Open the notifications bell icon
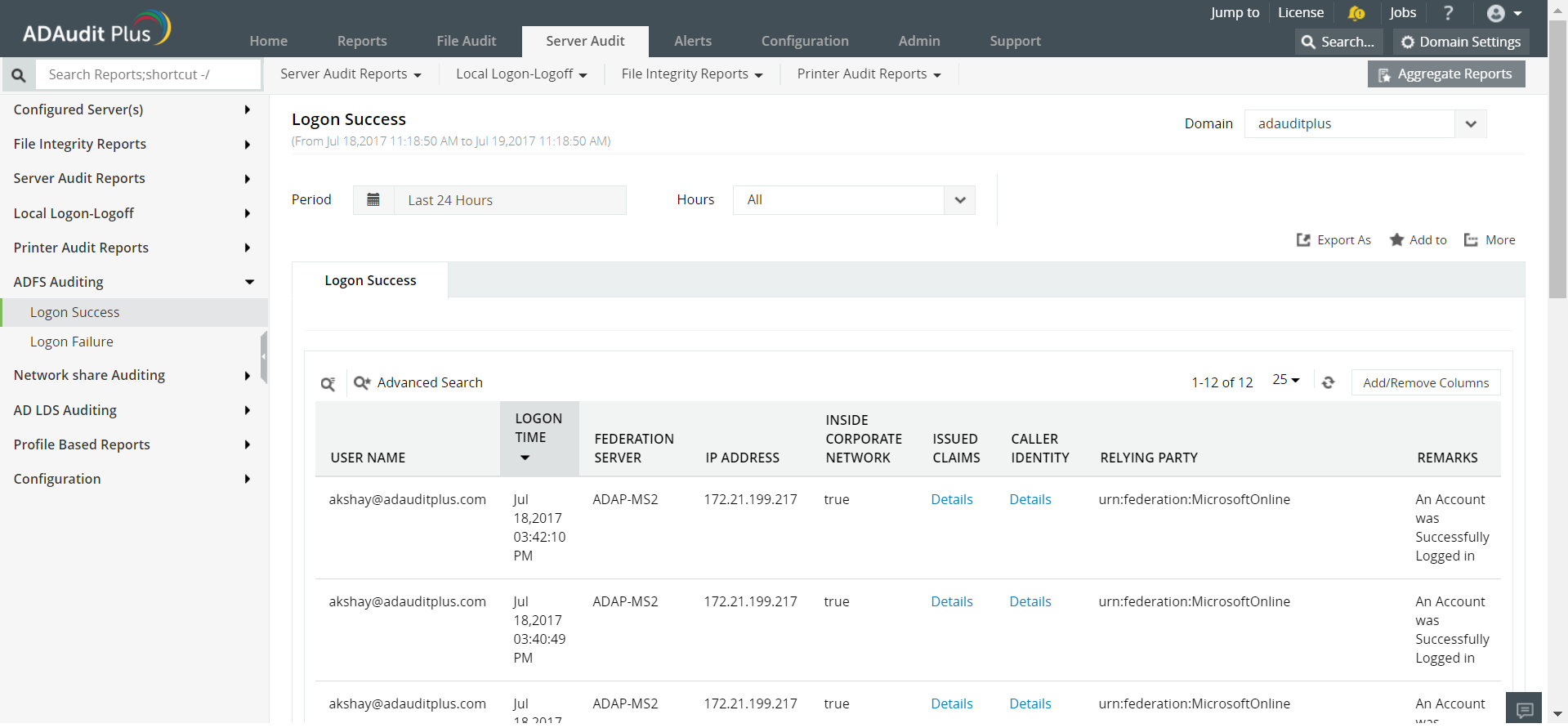 1356,13
